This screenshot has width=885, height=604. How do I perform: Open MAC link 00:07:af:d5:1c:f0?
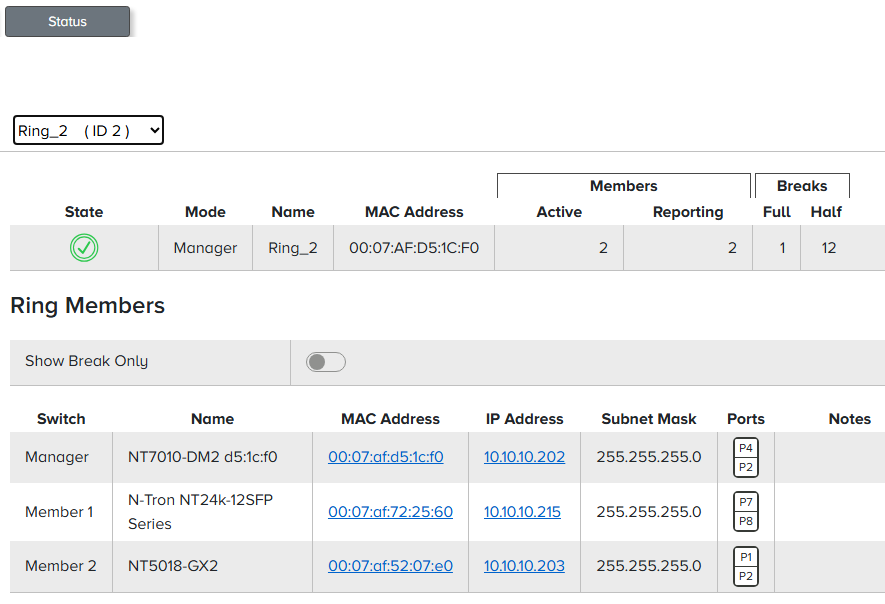point(385,457)
